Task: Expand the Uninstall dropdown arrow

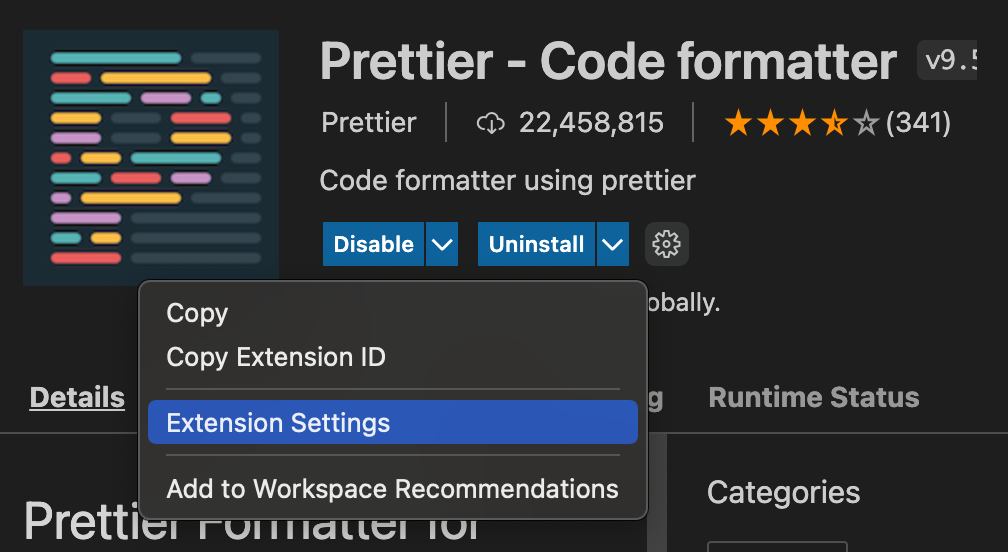Action: point(613,244)
